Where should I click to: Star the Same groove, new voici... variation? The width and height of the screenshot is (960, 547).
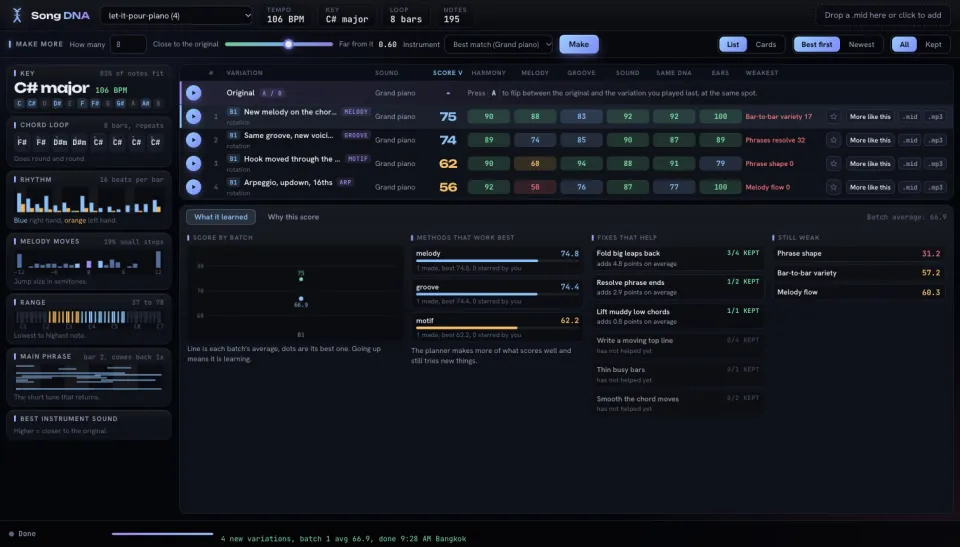click(833, 140)
